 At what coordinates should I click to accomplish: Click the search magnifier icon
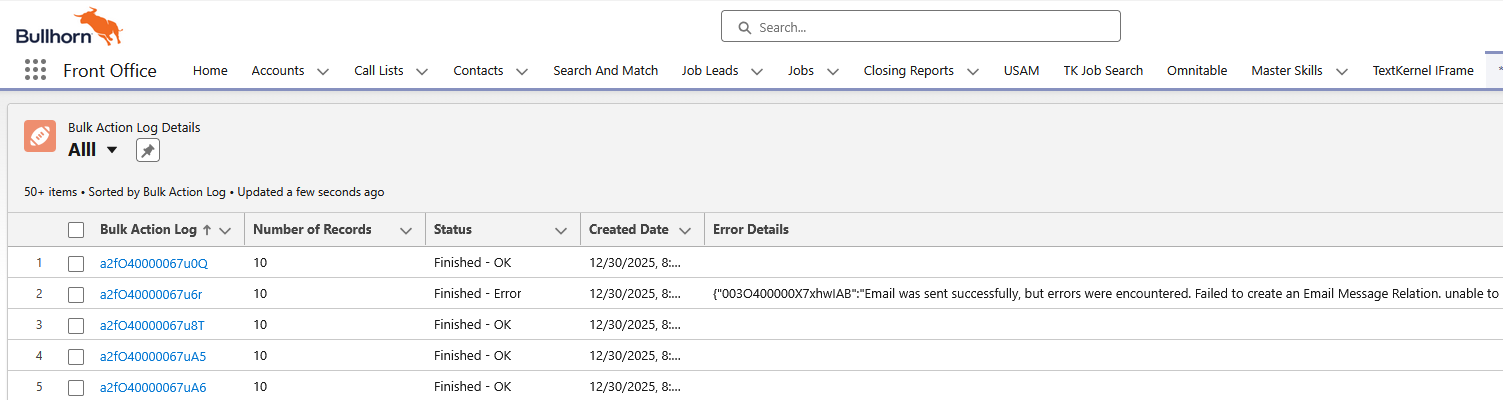pyautogui.click(x=744, y=27)
